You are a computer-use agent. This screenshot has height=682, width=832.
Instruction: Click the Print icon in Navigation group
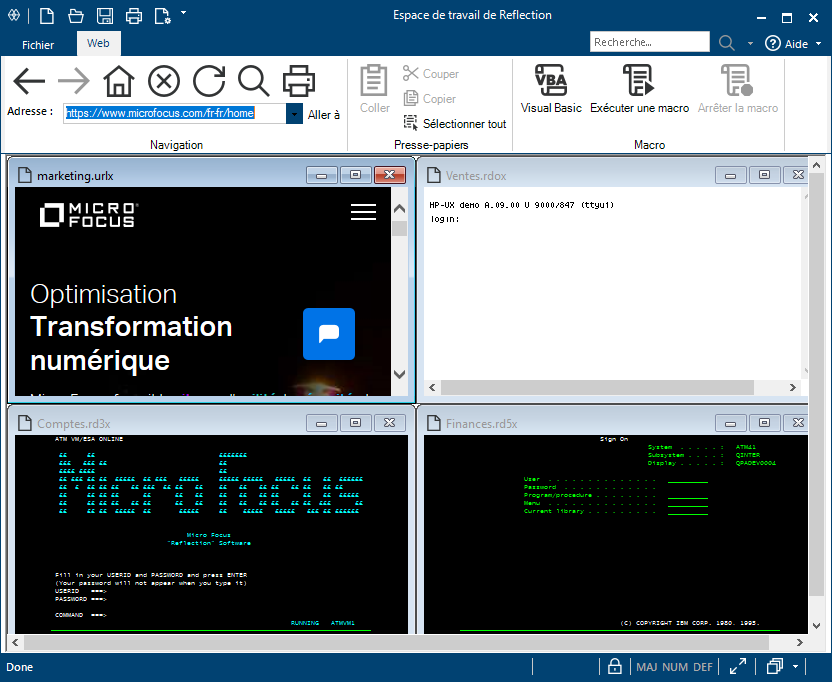pos(298,81)
